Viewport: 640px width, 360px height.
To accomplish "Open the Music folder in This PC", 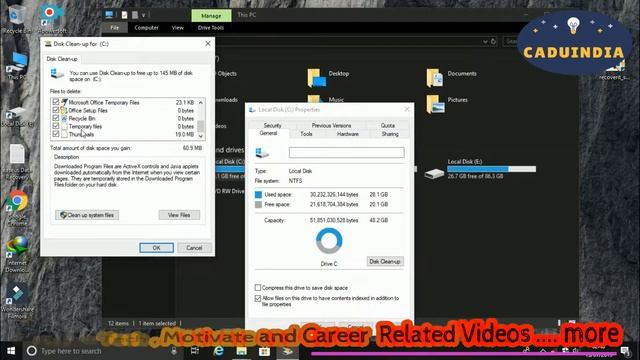I will 326,99.
